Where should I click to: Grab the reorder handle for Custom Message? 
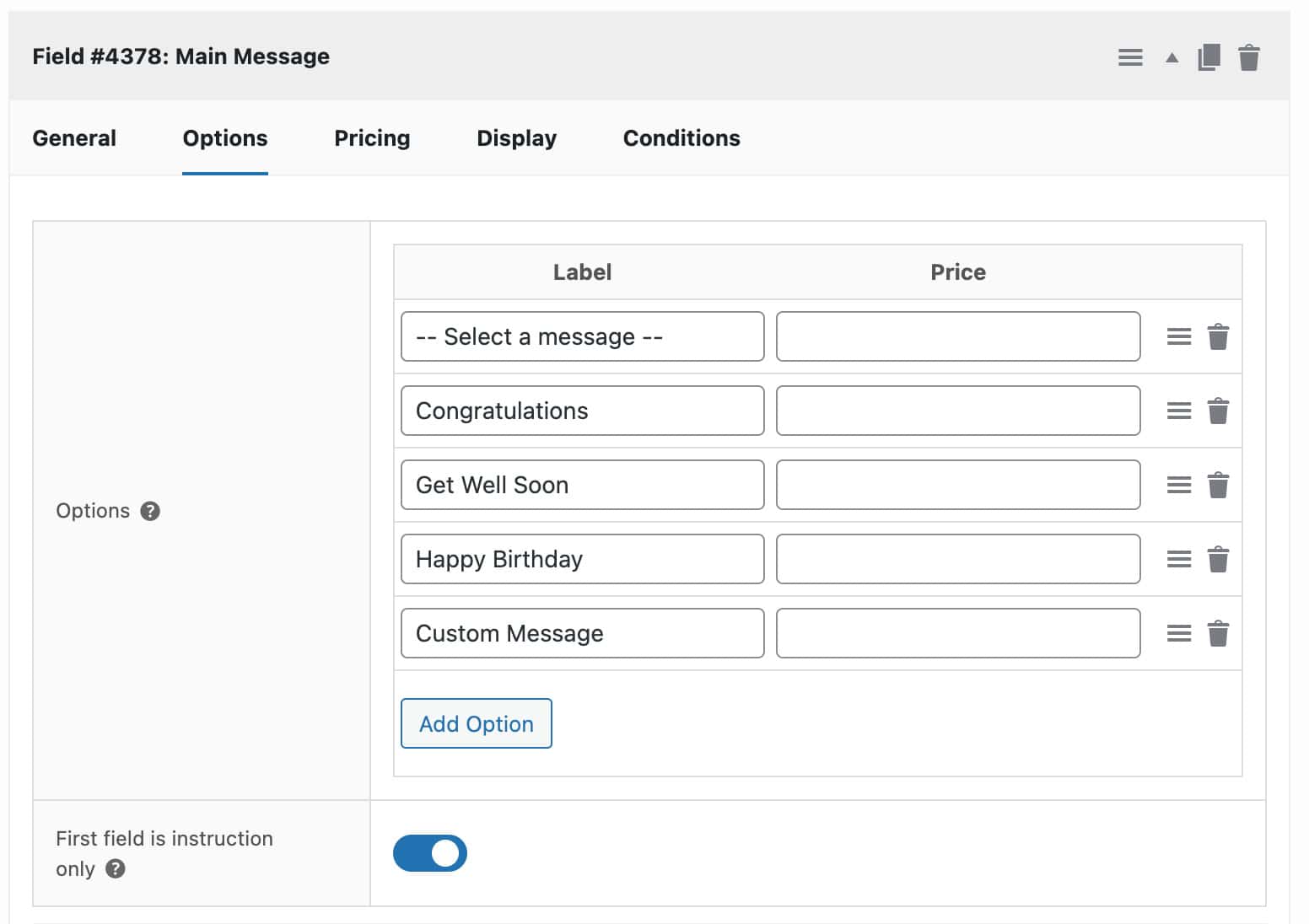[x=1178, y=633]
